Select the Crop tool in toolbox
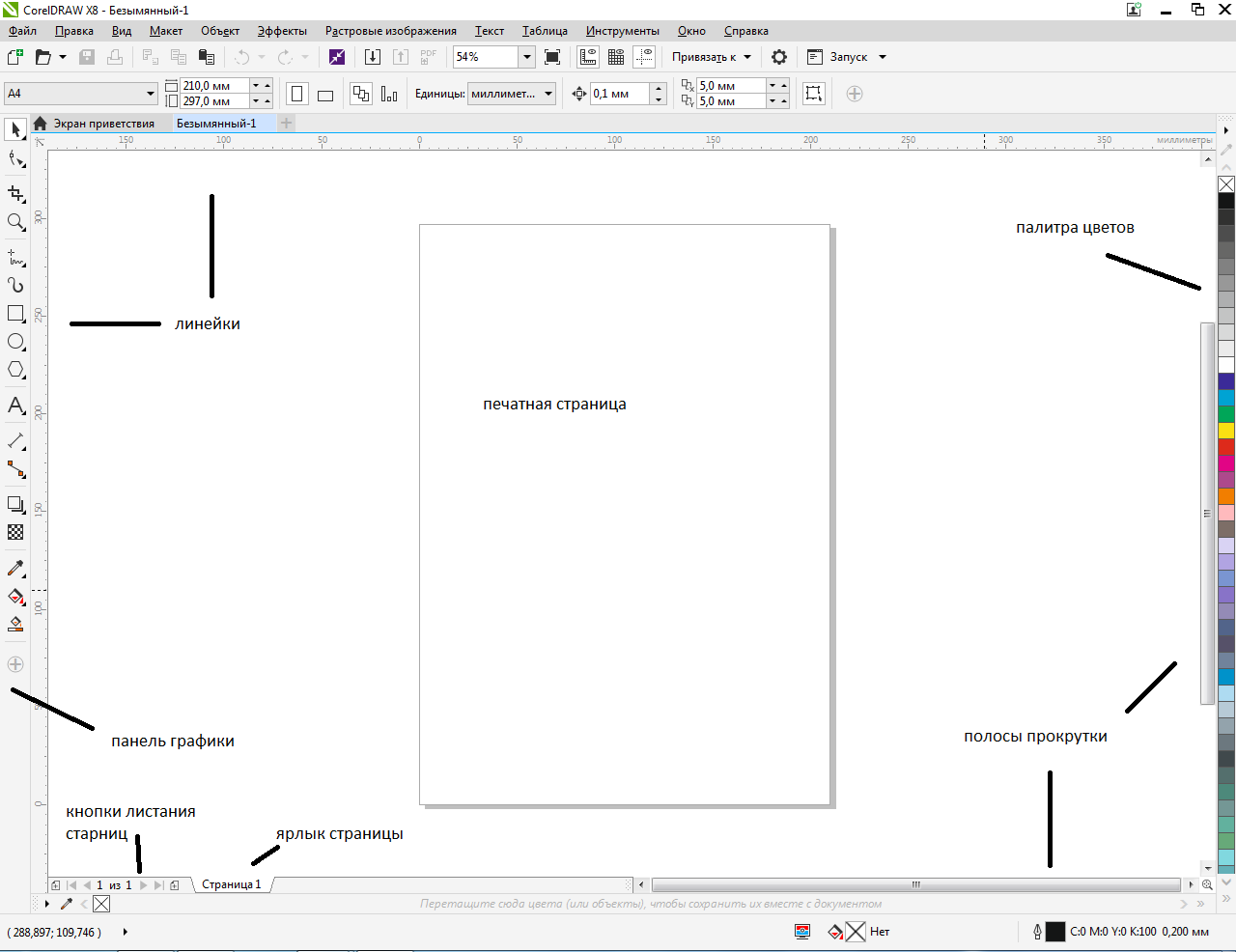Screen dimensions: 1236x952 (x=15, y=194)
